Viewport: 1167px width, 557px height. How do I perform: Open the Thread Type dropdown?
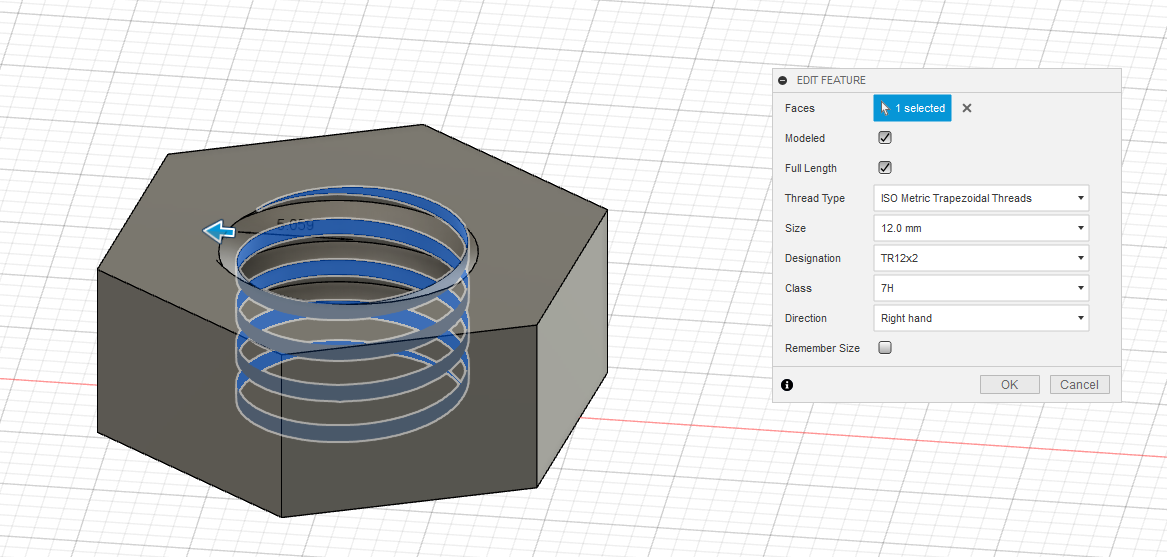980,198
